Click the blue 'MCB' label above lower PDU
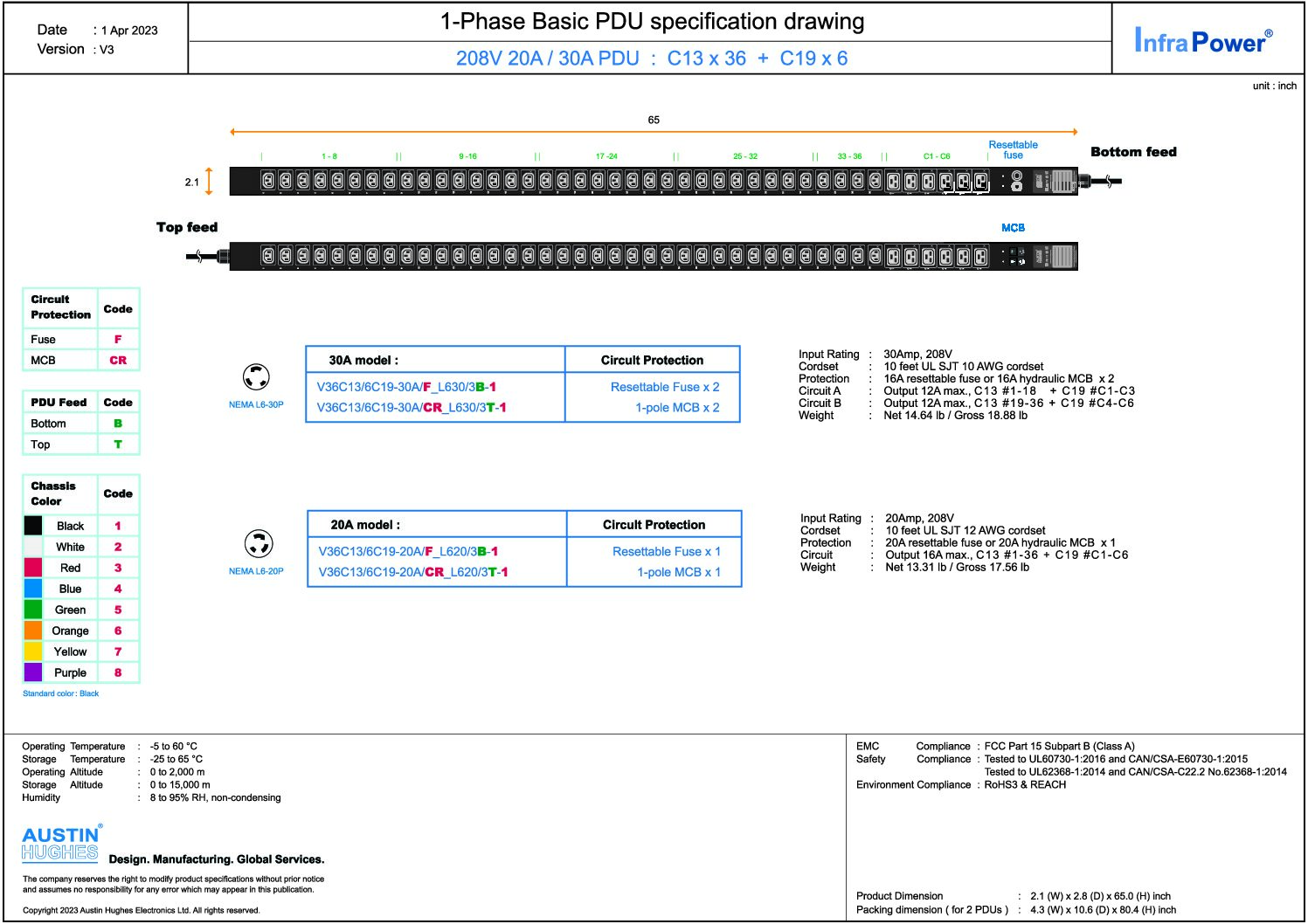1308x924 pixels. (1013, 228)
